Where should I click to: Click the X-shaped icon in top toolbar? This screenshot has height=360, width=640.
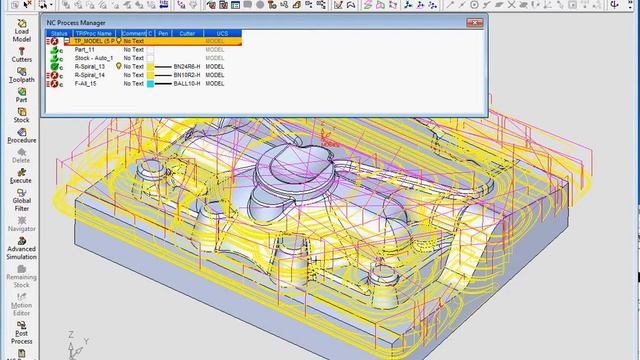click(511, 4)
